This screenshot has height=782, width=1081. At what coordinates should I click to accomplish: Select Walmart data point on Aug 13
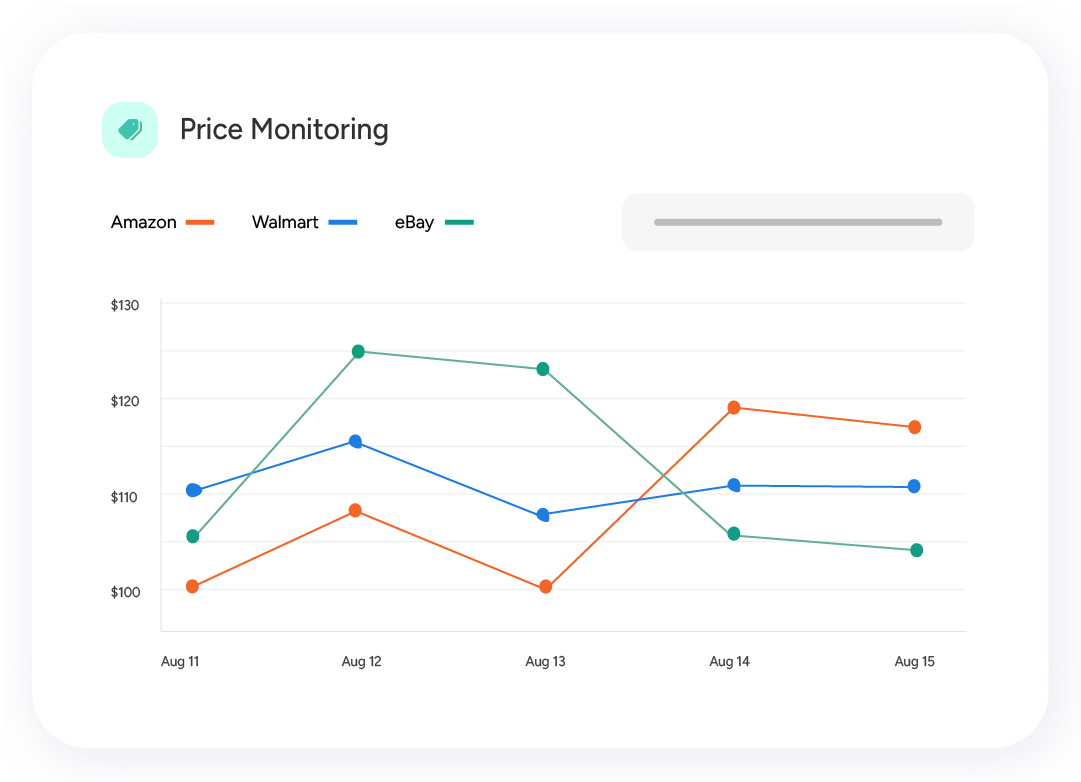[543, 515]
